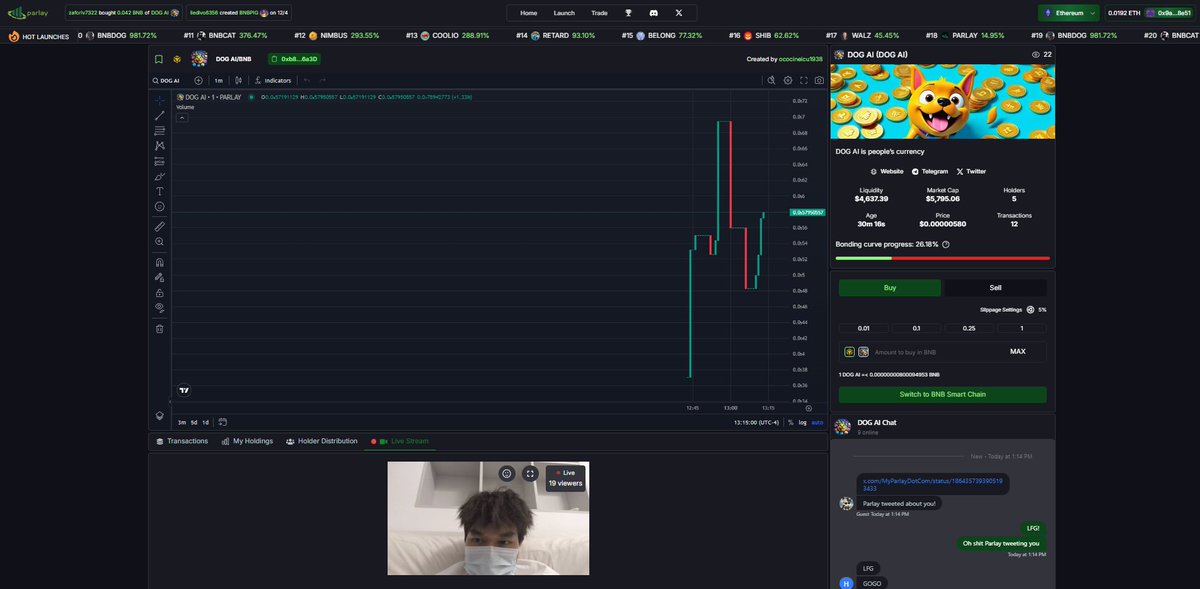The width and height of the screenshot is (1200, 589).
Task: Open the chart timezone menu showing UTC-4
Action: coord(757,422)
